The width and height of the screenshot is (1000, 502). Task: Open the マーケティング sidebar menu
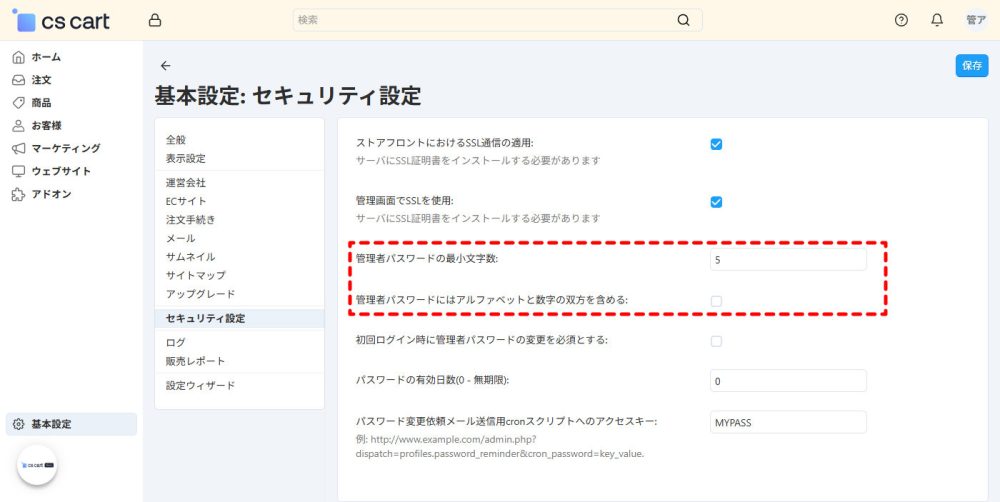coord(65,148)
